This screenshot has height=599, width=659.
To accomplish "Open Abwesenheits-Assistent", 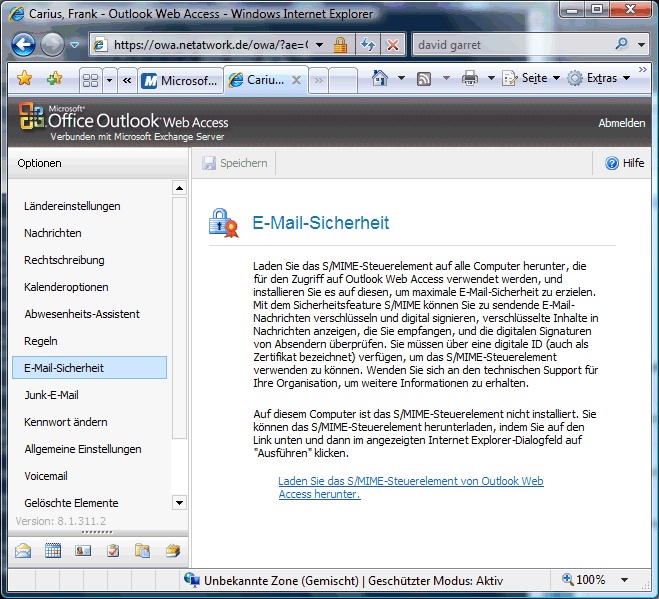I will [x=82, y=314].
